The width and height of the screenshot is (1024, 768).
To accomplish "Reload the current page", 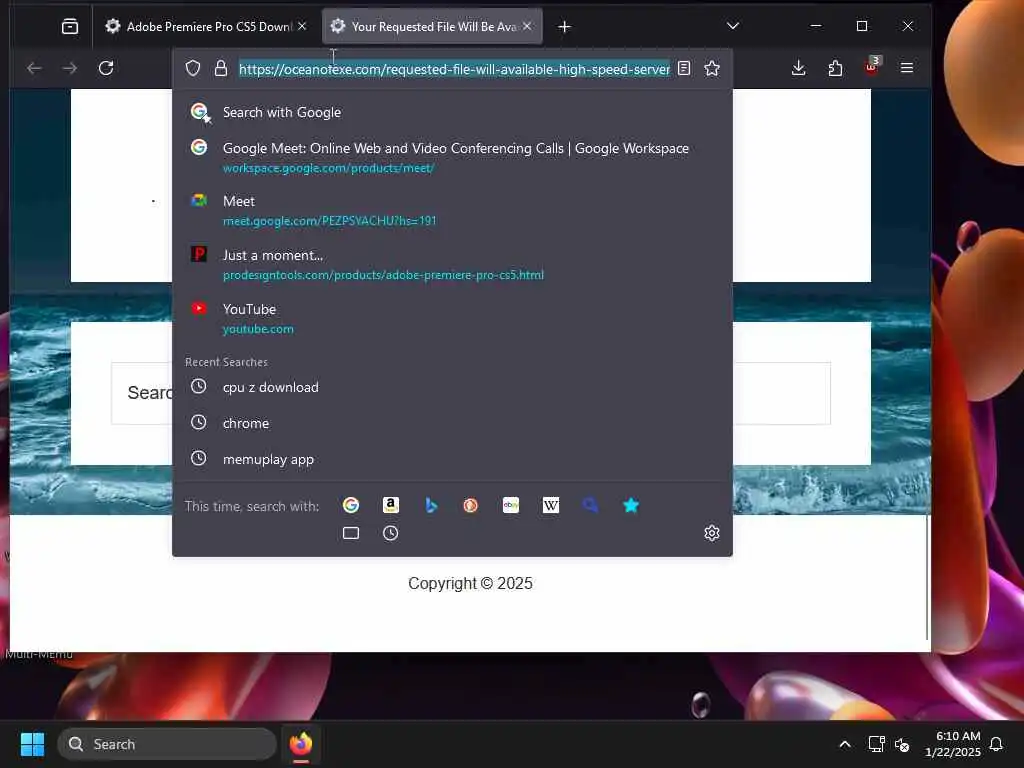I will (106, 68).
